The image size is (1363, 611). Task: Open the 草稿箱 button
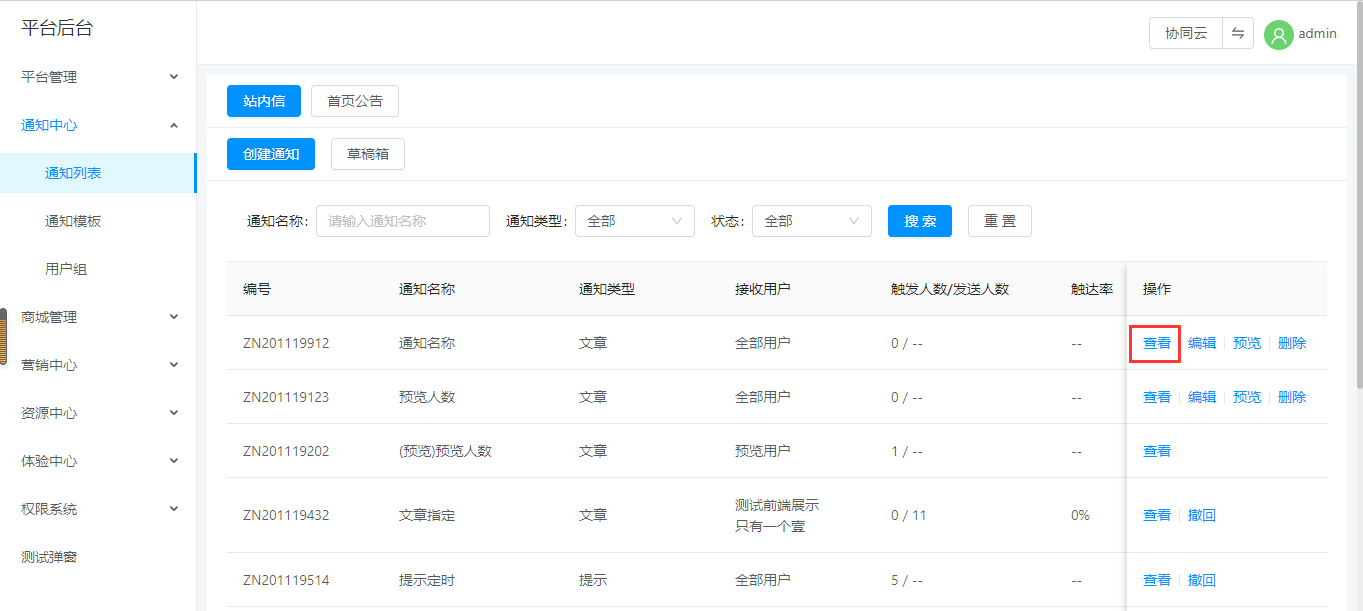click(x=368, y=154)
